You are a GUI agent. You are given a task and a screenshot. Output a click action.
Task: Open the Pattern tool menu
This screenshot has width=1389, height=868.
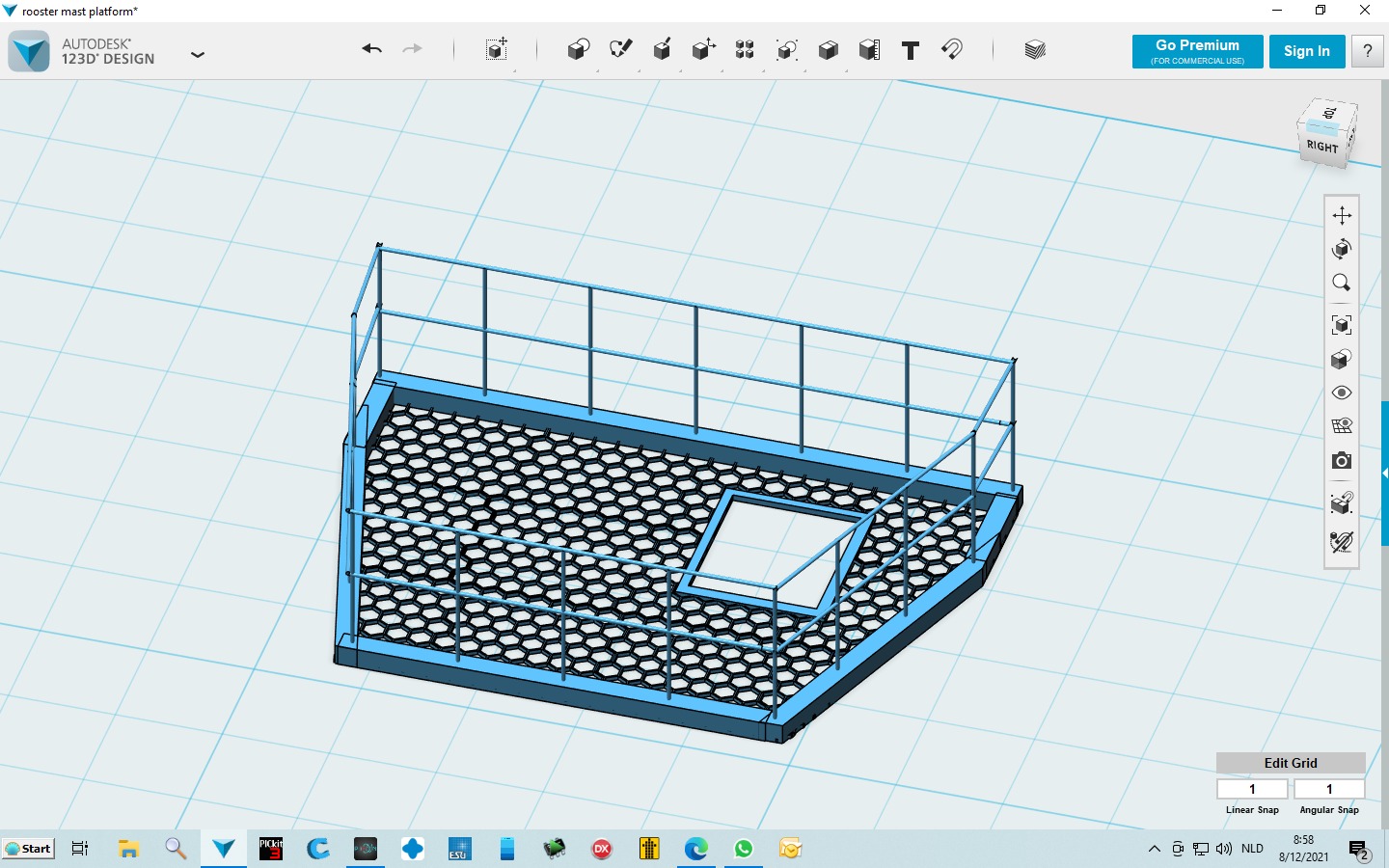(745, 49)
